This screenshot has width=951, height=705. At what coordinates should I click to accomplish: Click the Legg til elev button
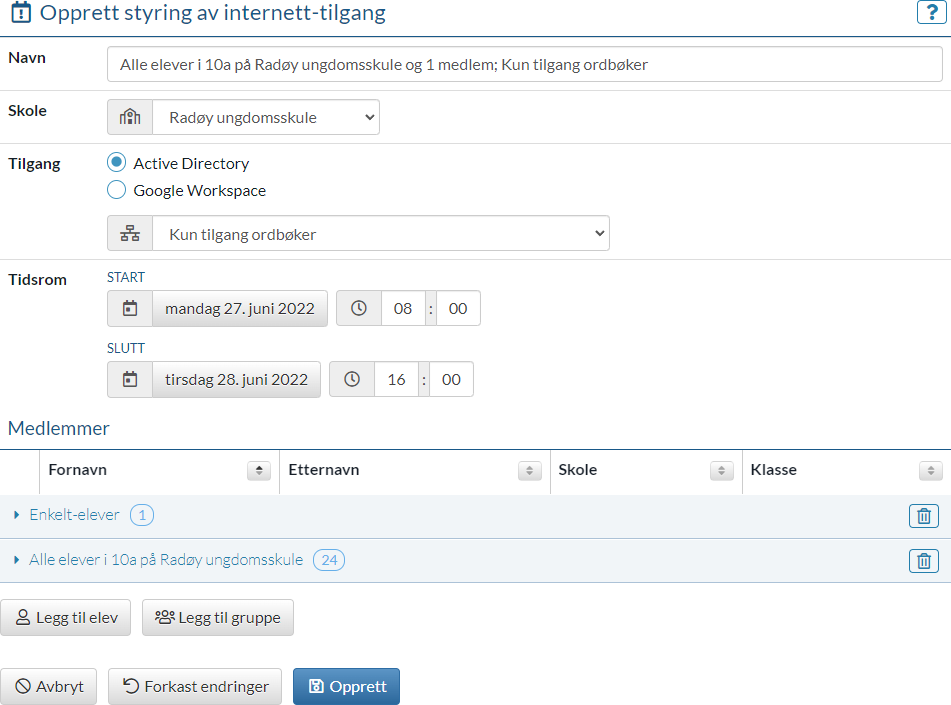[x=66, y=618]
